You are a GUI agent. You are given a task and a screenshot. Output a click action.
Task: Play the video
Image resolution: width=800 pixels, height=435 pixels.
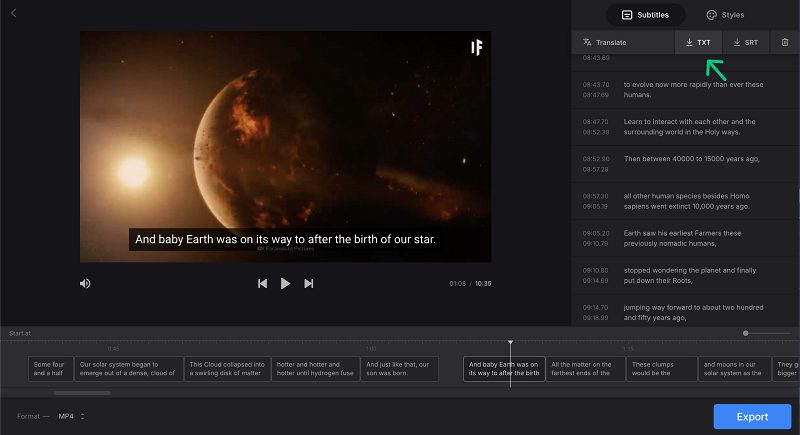coord(285,284)
